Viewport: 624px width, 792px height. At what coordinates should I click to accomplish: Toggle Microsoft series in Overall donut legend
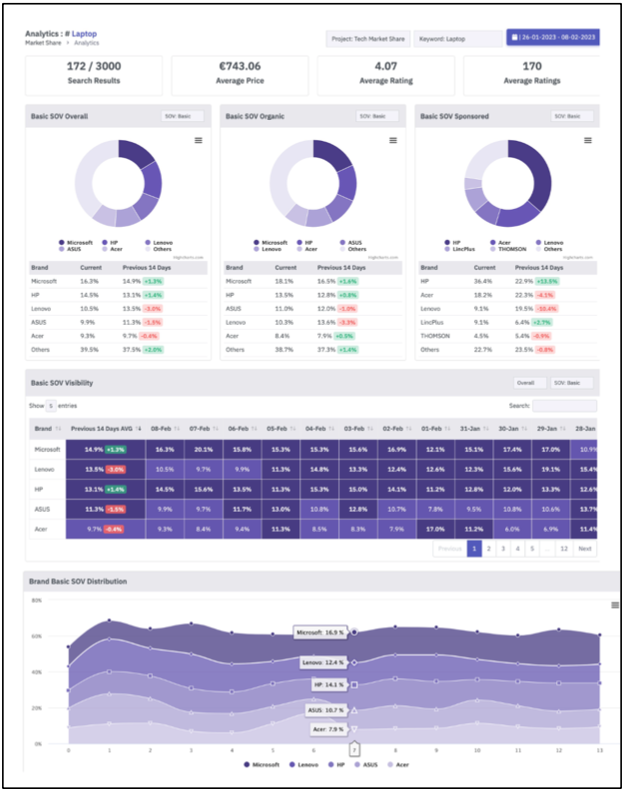(x=76, y=242)
